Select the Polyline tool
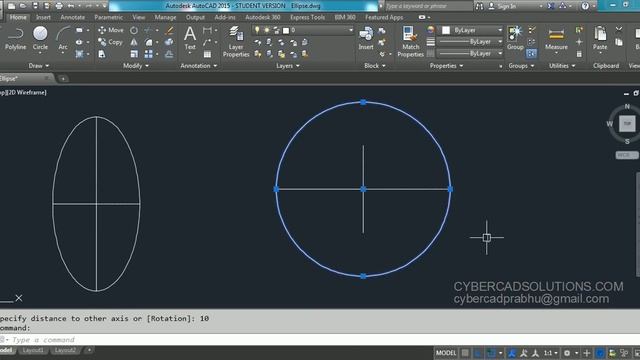The height and width of the screenshot is (360, 640). click(15, 38)
